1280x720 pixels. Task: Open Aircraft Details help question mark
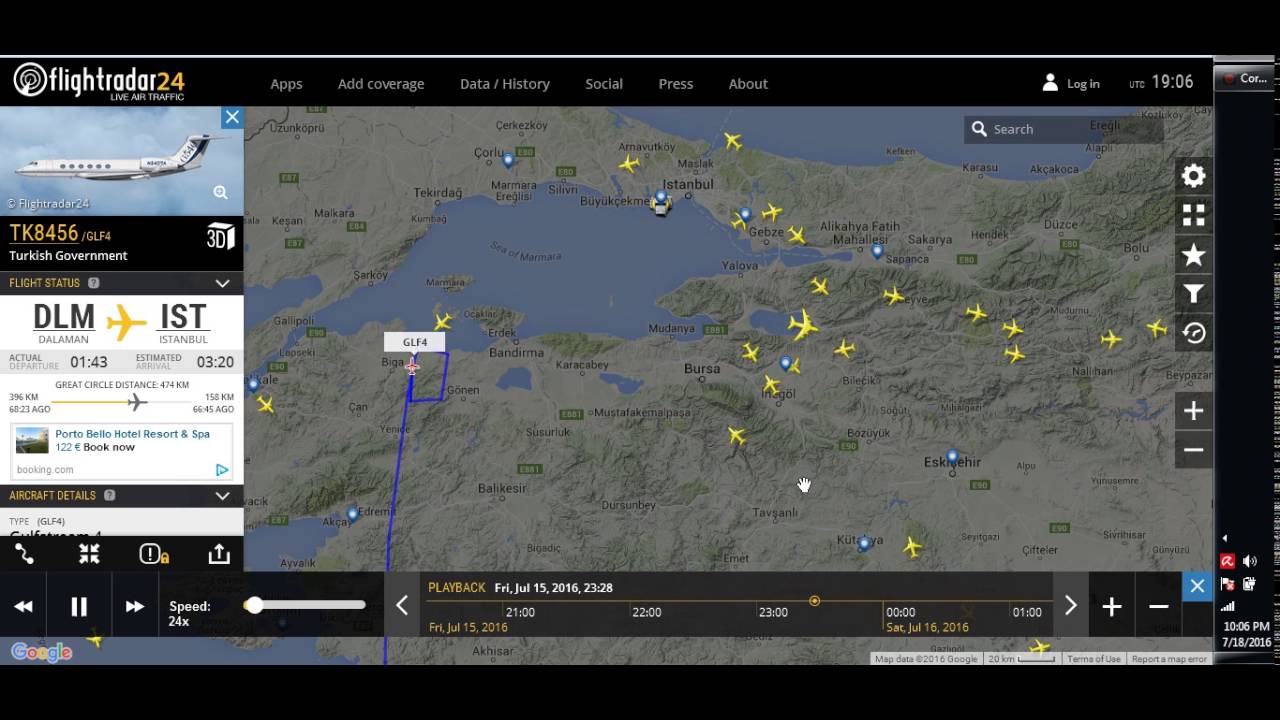click(x=110, y=495)
